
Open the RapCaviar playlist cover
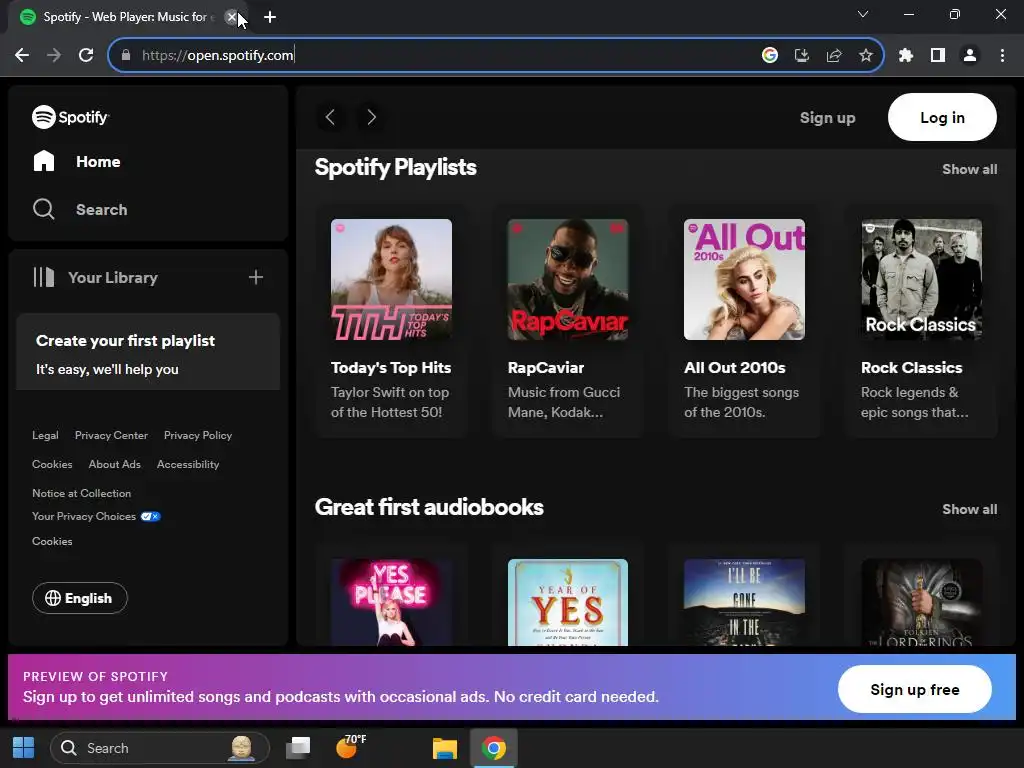click(x=568, y=280)
